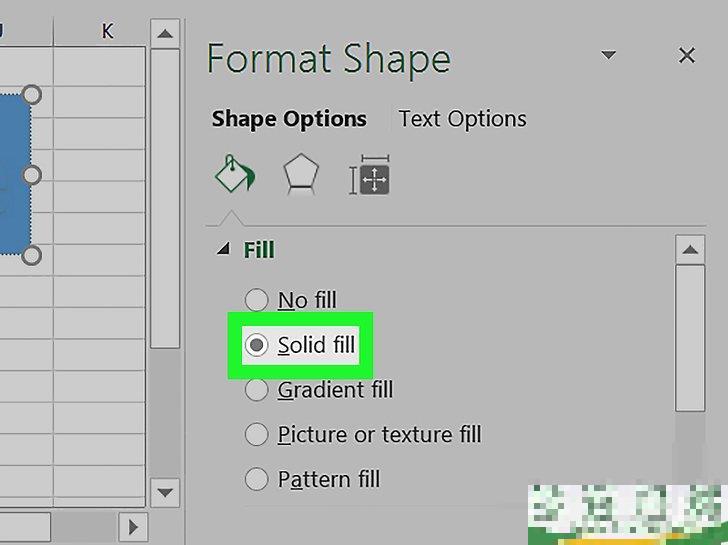Click the blue shape on the worksheet
Screen dimensions: 728x545
[12, 175]
